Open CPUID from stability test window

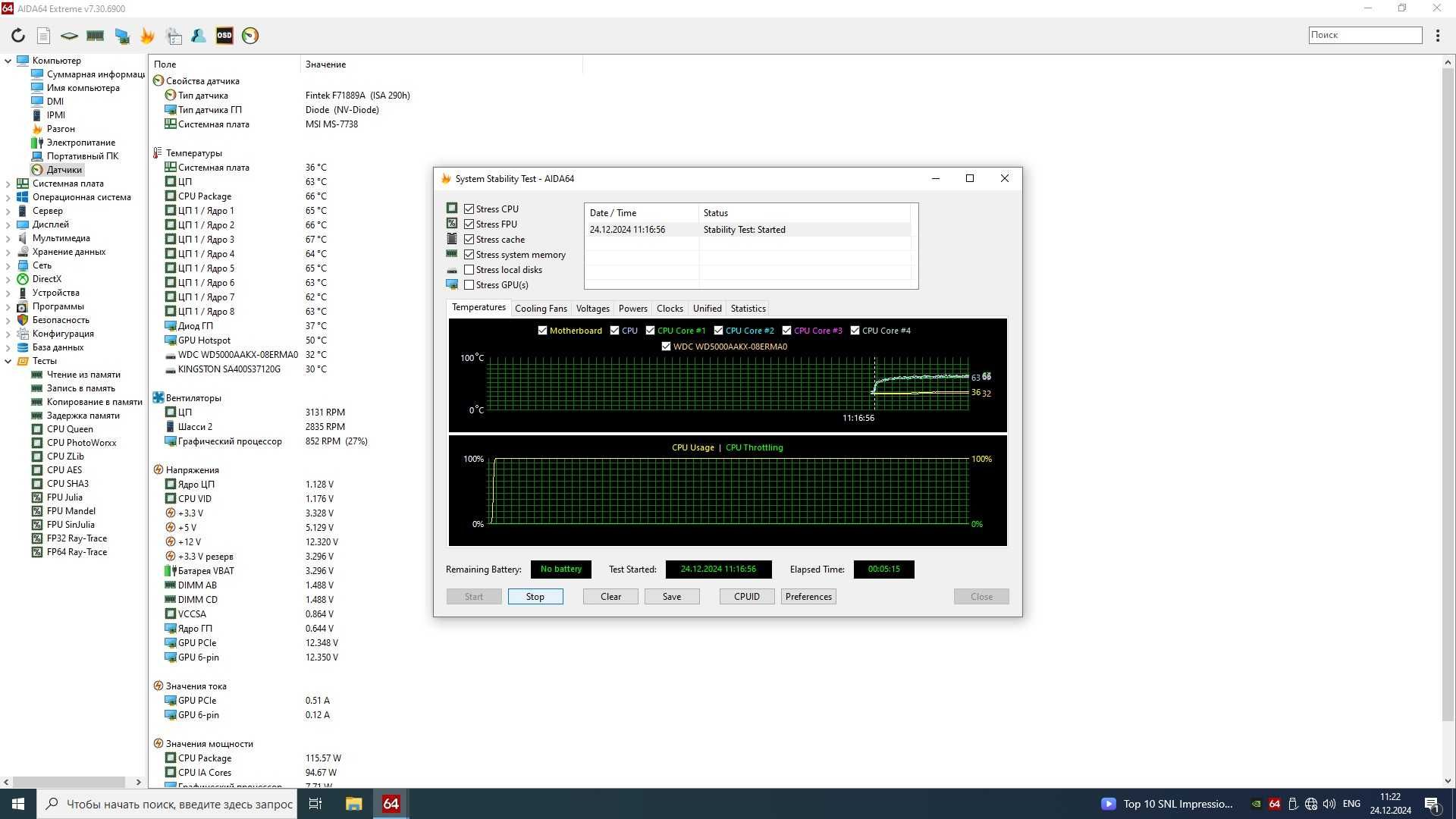click(x=747, y=597)
